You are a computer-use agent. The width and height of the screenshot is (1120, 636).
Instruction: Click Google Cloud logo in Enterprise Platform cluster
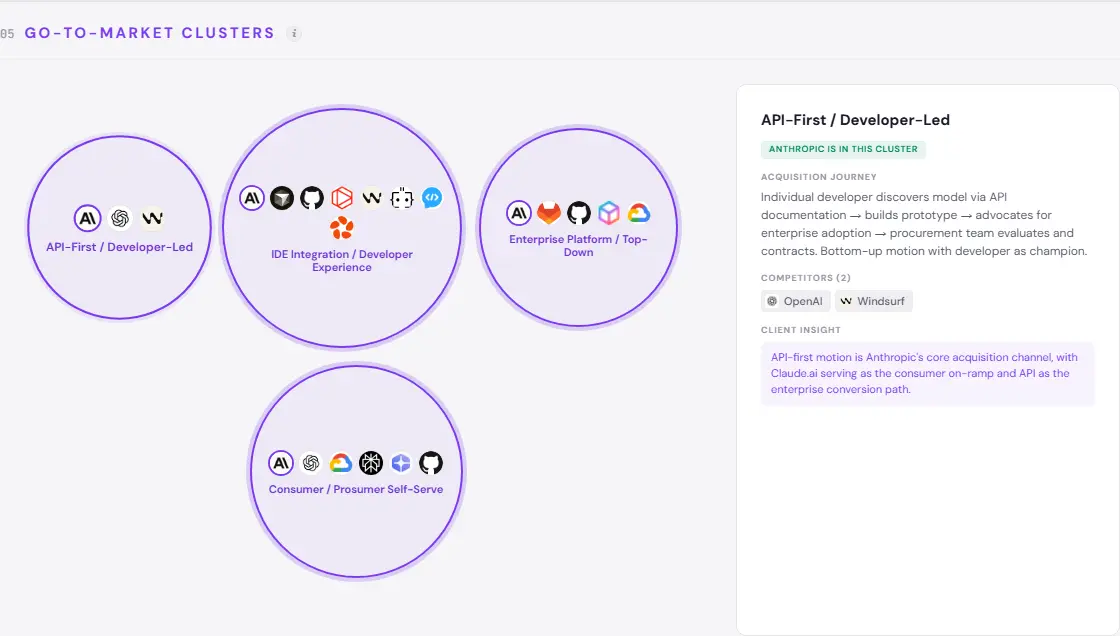click(639, 213)
